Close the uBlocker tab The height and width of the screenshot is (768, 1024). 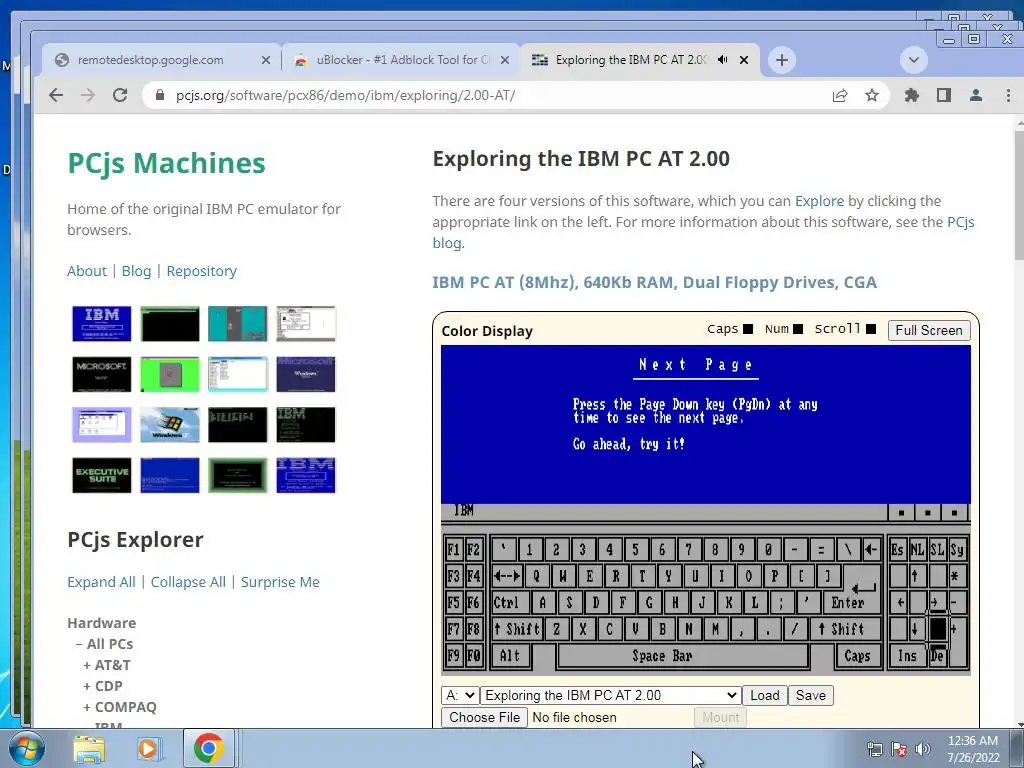point(505,60)
